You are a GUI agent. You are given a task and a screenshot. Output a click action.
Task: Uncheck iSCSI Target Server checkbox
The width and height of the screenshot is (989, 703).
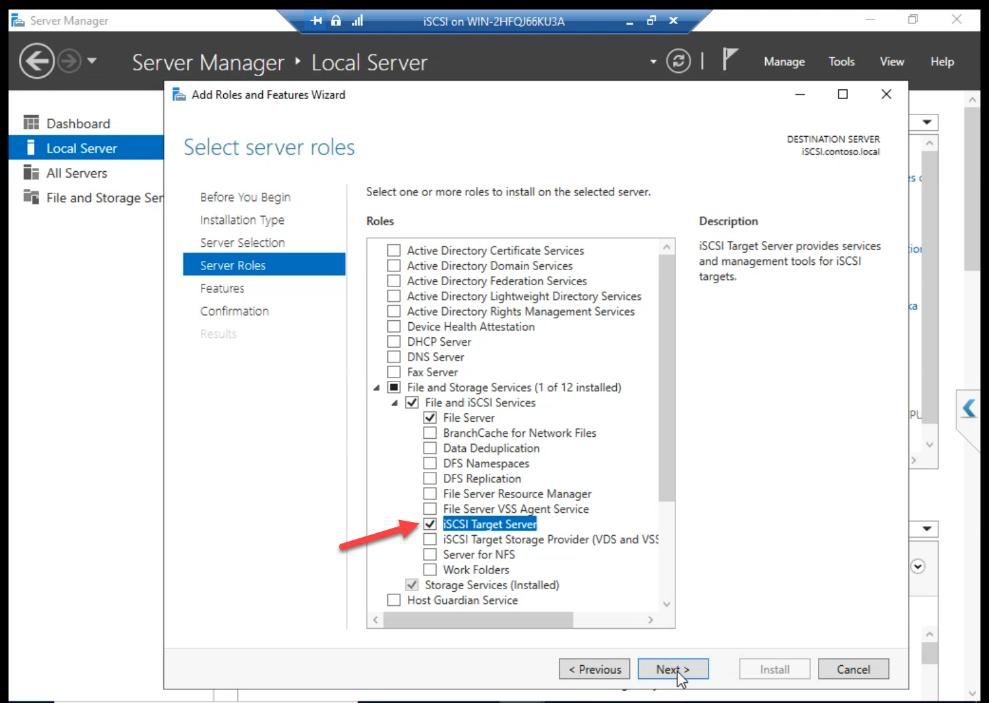[x=430, y=524]
